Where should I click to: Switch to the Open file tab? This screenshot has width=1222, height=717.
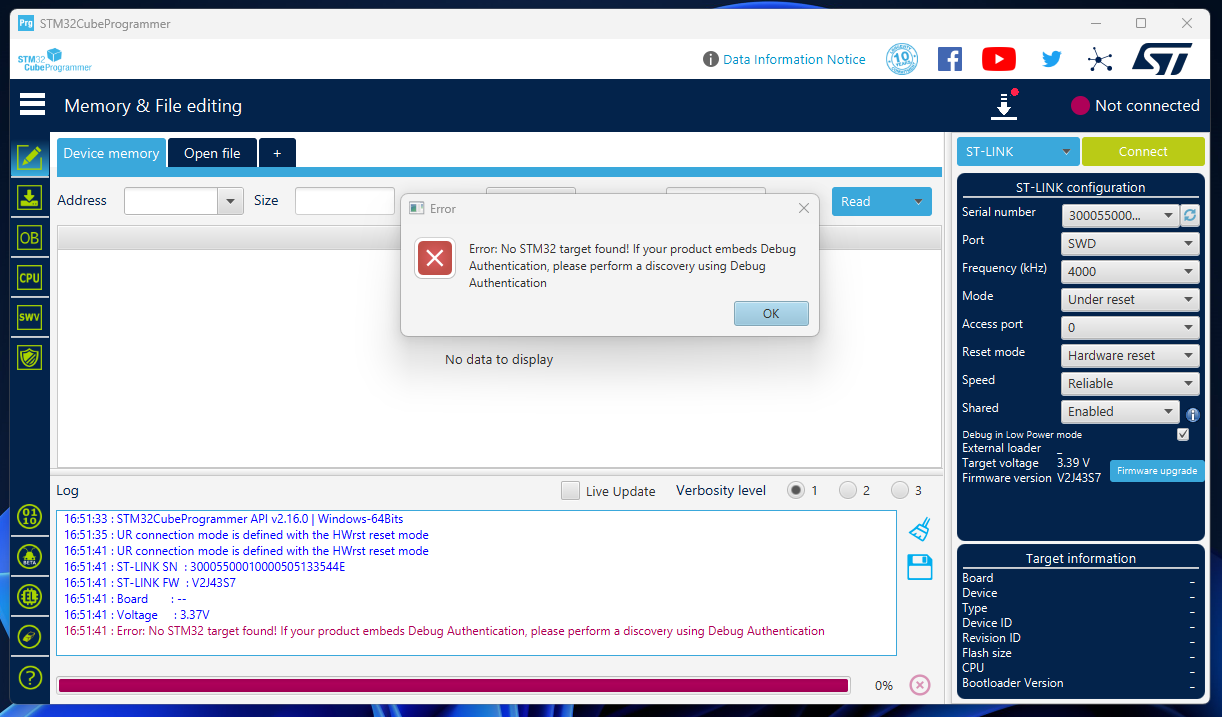click(212, 152)
